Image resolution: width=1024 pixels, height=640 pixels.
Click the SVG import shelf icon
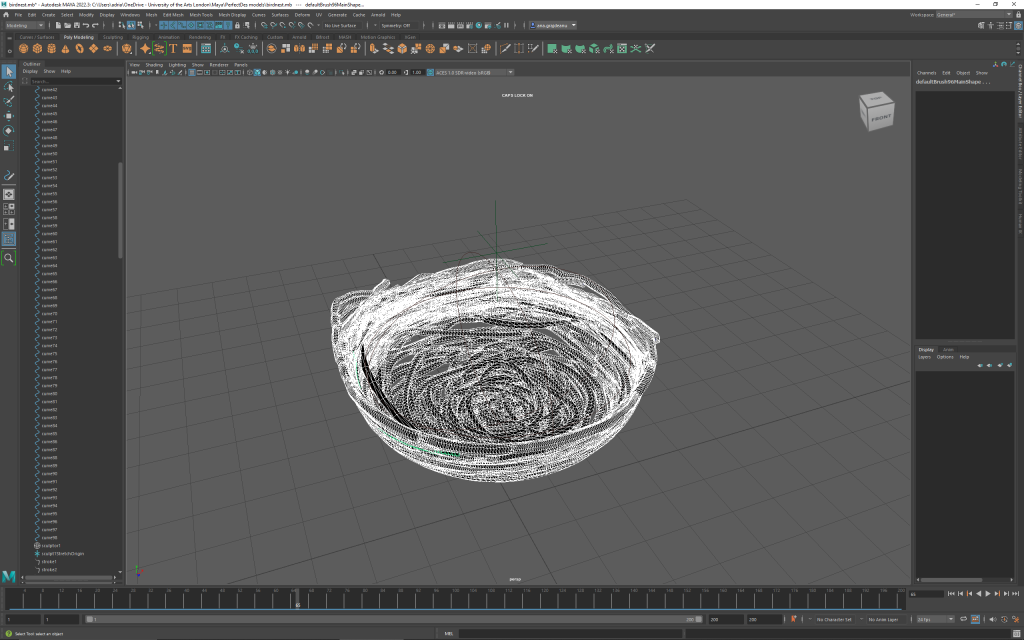(187, 49)
